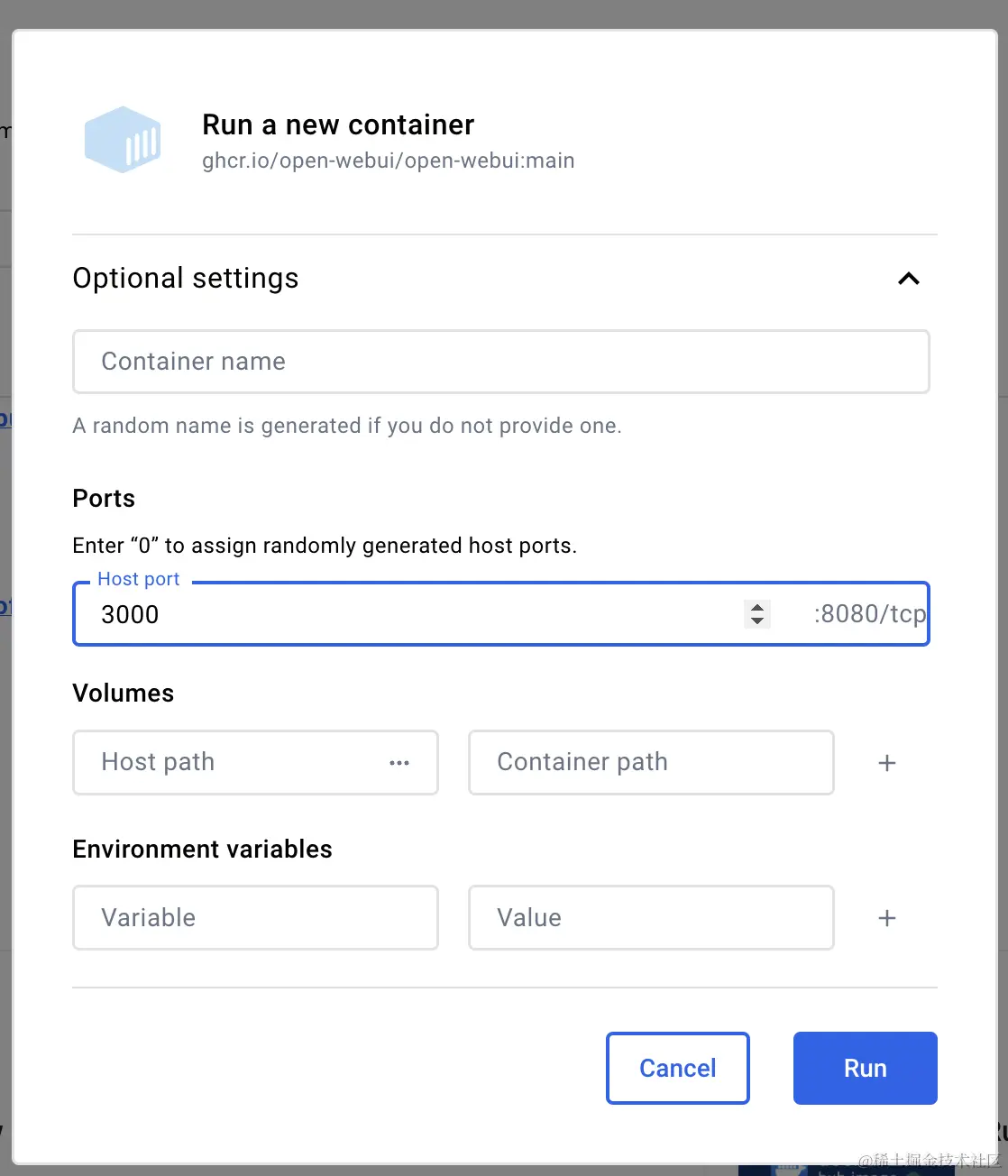This screenshot has width=1008, height=1176.
Task: Click the Host path volume field
Action: tap(255, 762)
